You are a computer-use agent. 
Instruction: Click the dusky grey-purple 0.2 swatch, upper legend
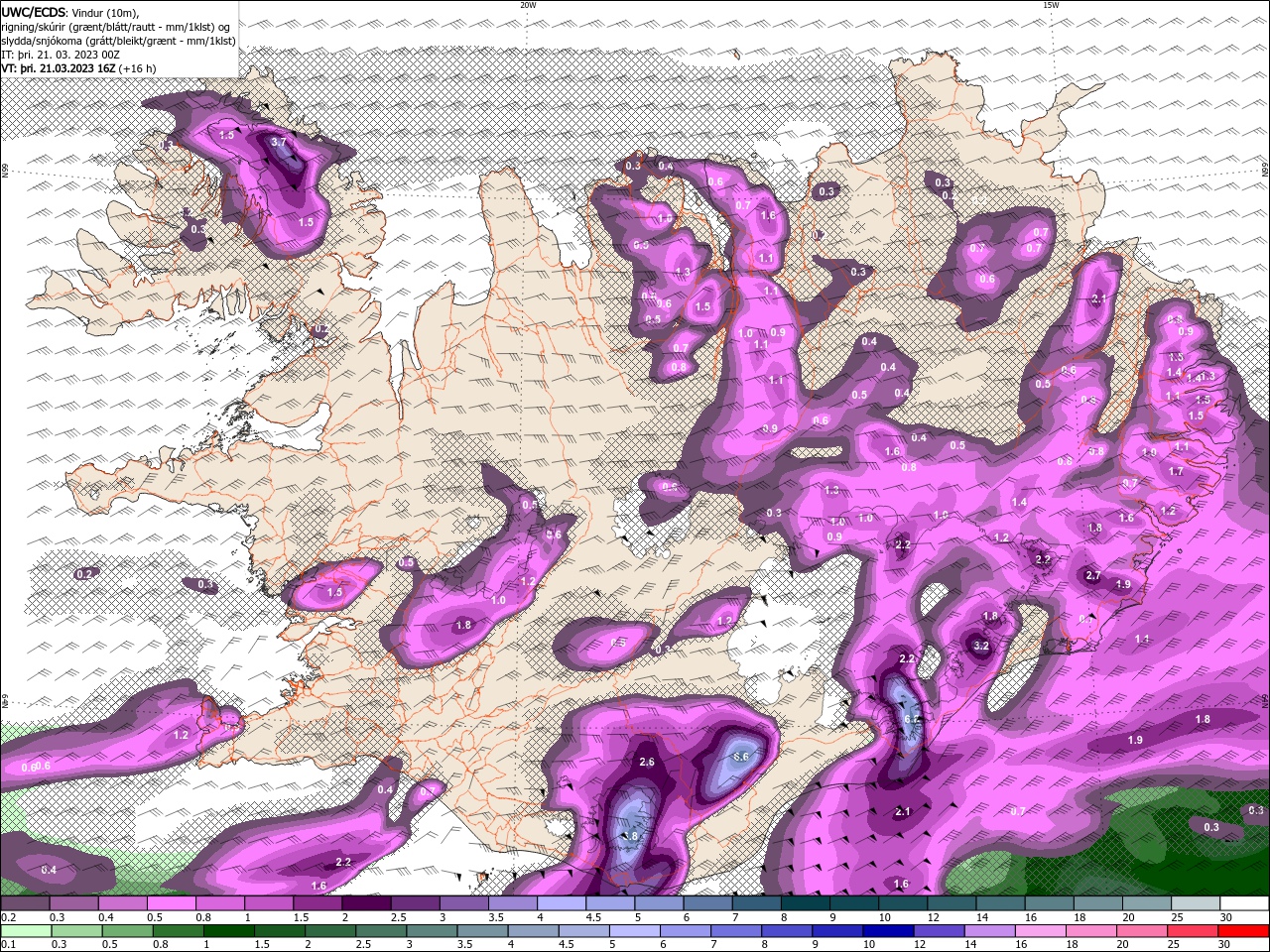[25, 903]
